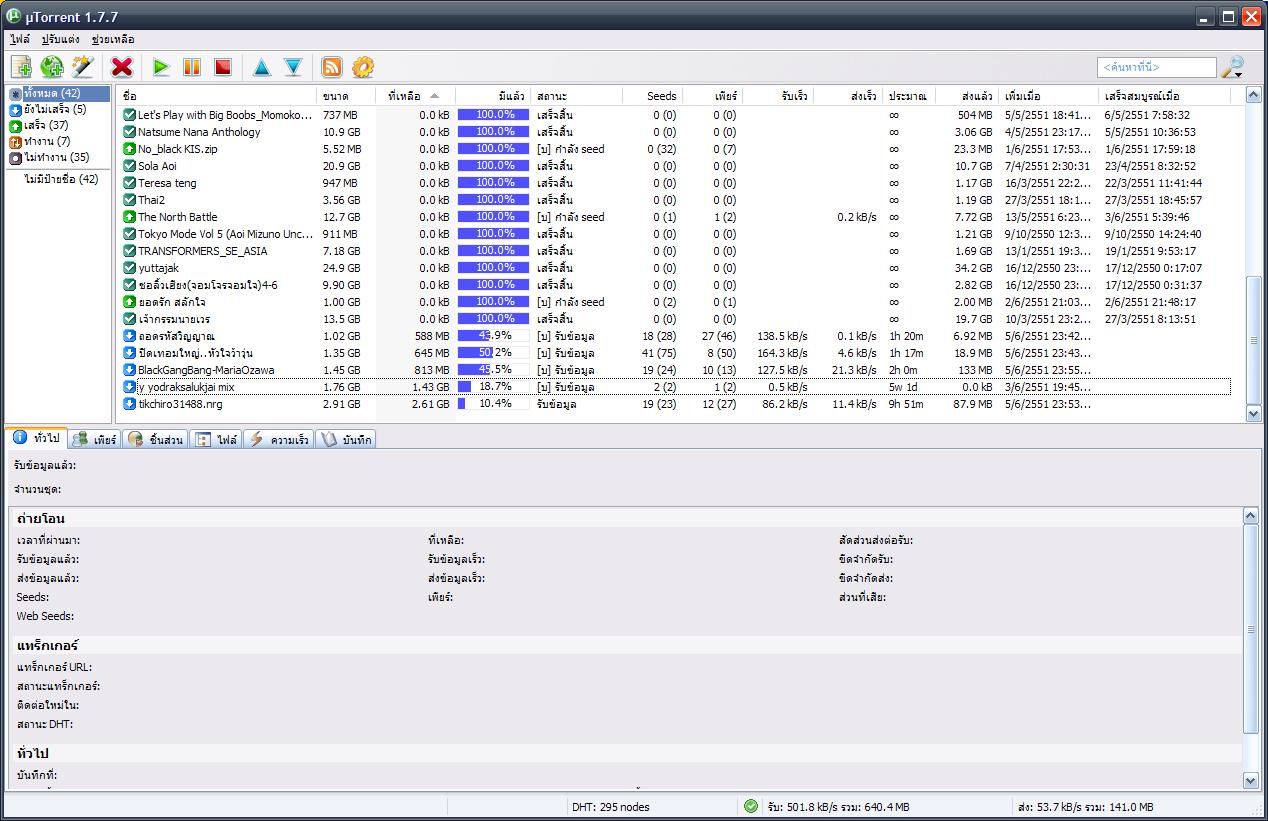The image size is (1268, 821).
Task: Click the 5w 1d estimated time cell
Action: (903, 387)
